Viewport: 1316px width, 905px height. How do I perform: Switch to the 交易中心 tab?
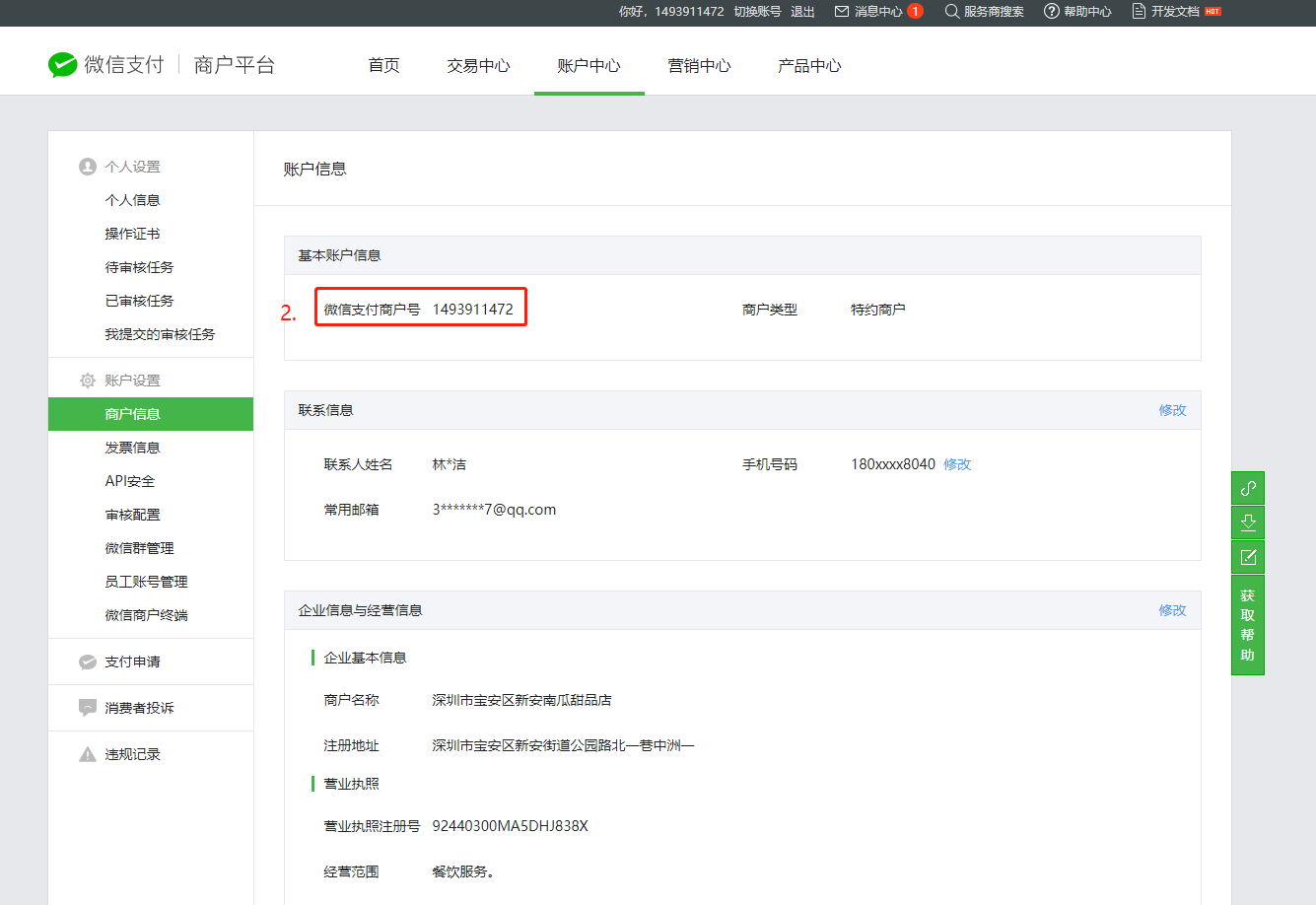(x=478, y=66)
